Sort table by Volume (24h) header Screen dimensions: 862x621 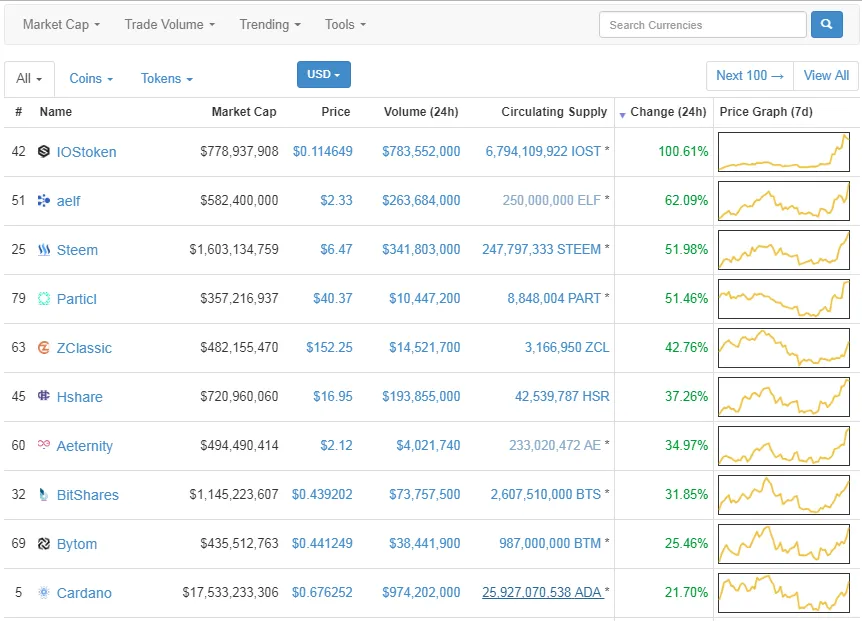point(421,112)
